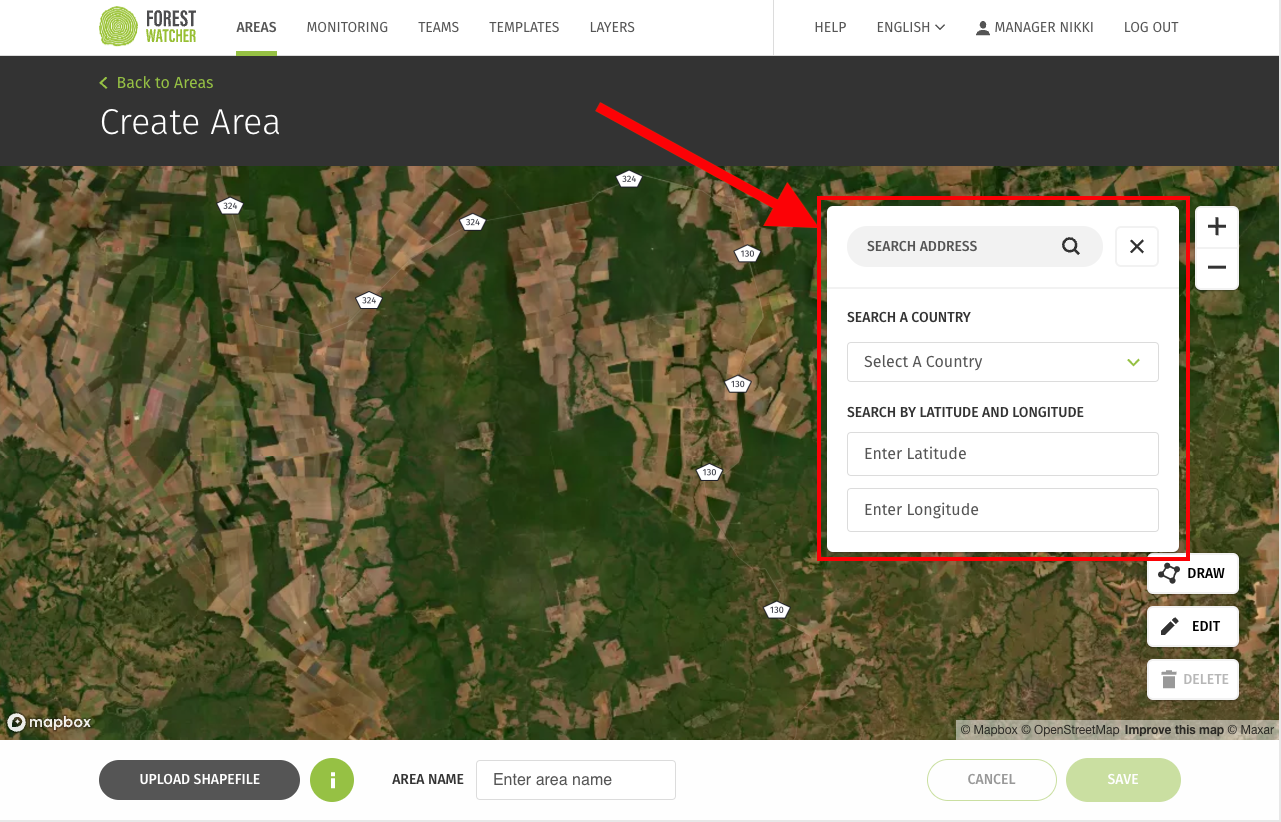Screen dimensions: 1281x822
Task: Open the Manager Nikki user menu
Action: coord(1034,27)
